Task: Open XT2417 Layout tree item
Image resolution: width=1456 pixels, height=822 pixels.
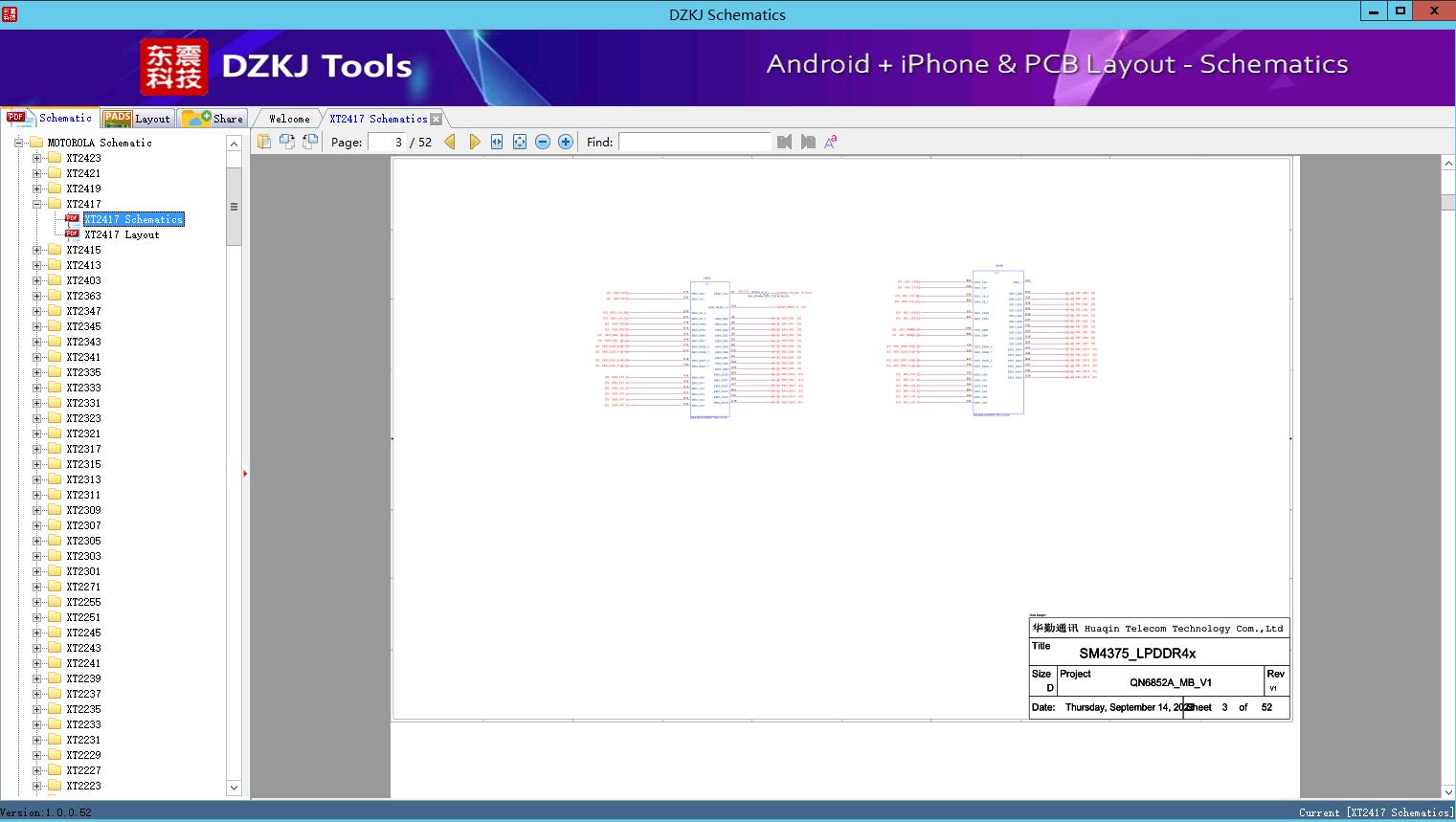Action: coord(122,234)
